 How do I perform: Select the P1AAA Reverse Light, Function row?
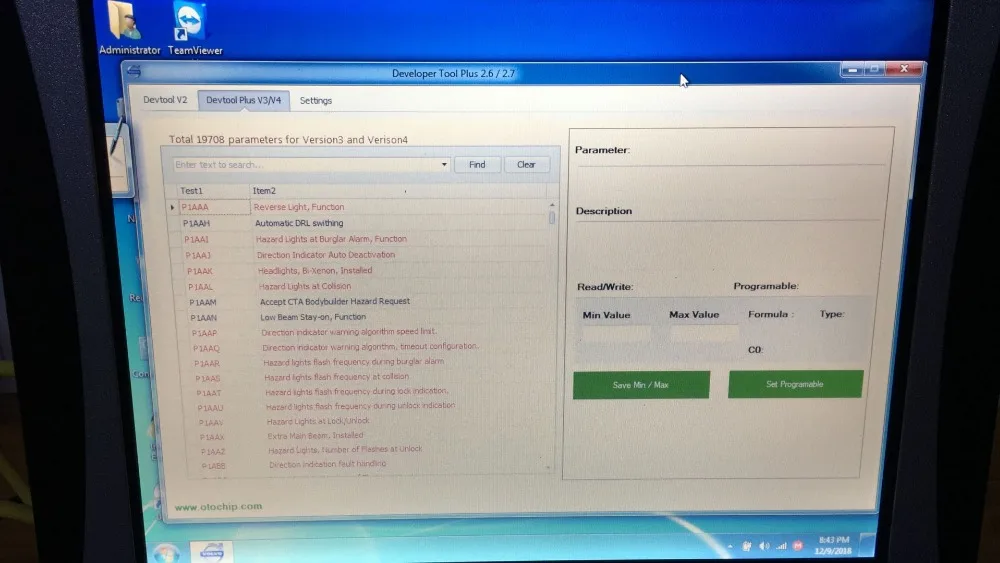pos(362,207)
